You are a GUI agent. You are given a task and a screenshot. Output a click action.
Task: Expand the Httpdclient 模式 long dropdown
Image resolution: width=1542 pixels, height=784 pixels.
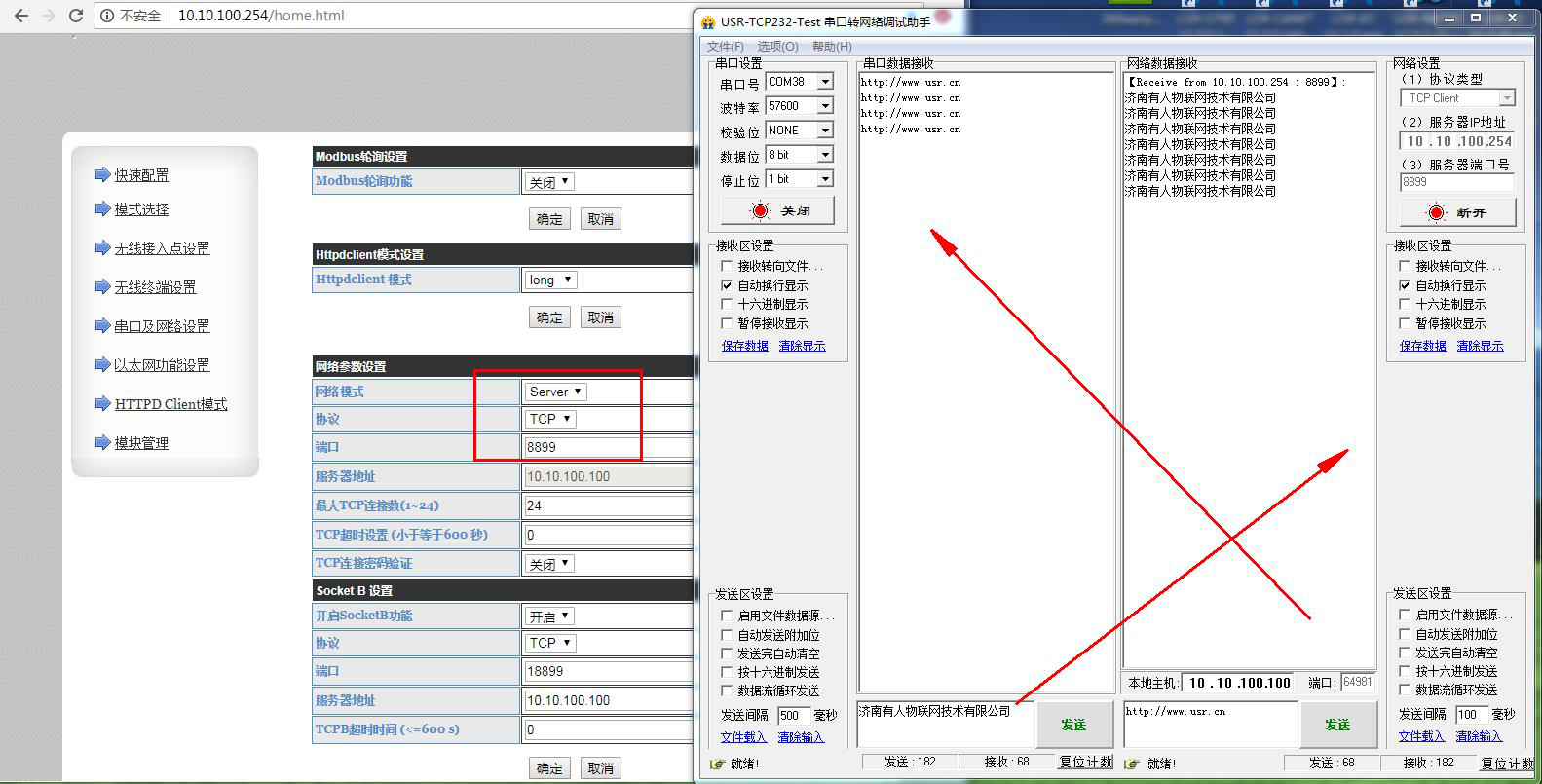[550, 280]
